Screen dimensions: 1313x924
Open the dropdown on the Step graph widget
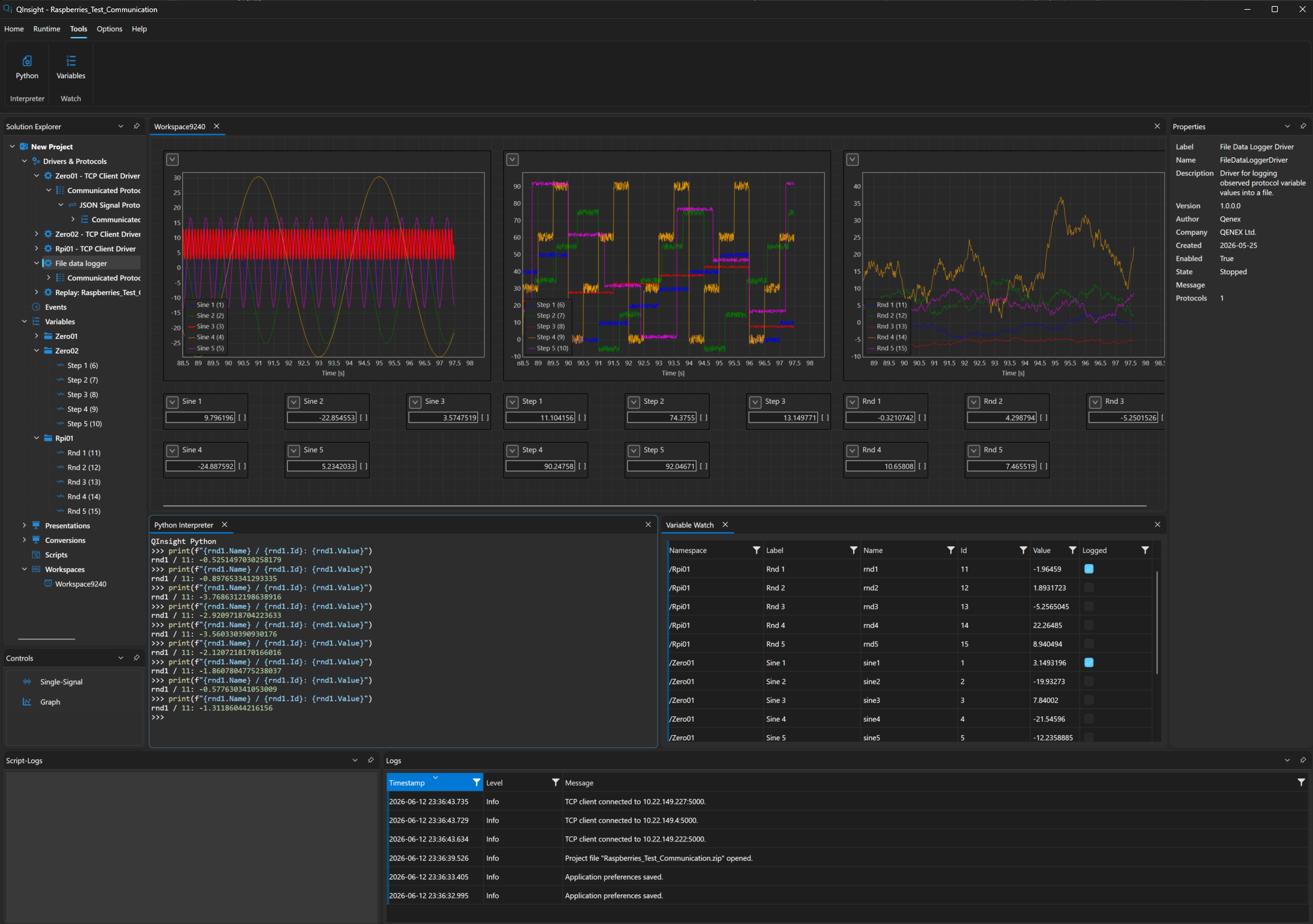512,159
